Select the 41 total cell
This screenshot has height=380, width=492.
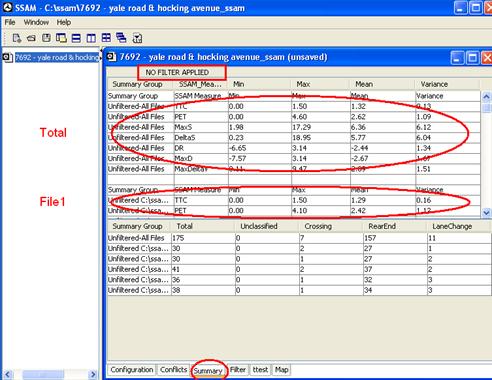click(203, 269)
